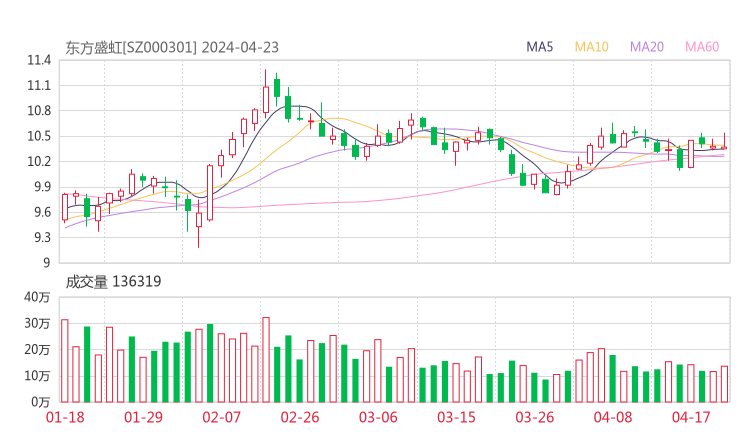The height and width of the screenshot is (440, 740).
Task: Click the 20万 volume axis label
Action: tap(37, 350)
